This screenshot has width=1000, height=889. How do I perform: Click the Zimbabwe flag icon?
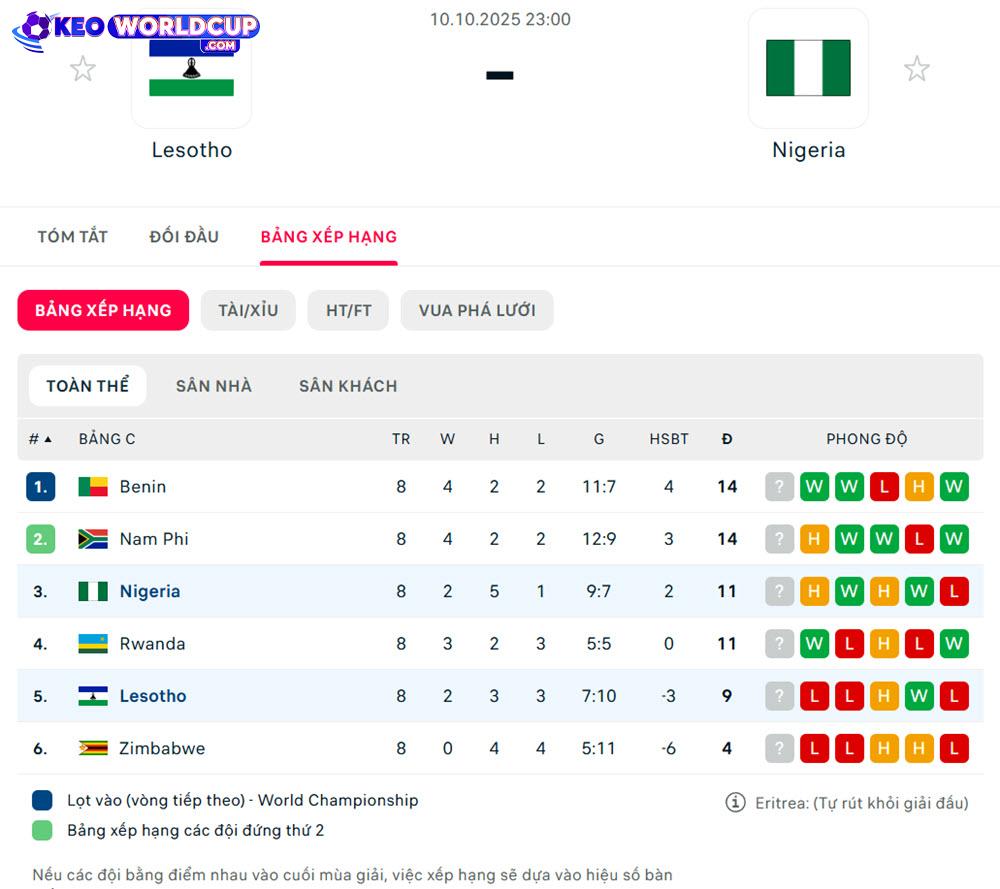(x=93, y=748)
